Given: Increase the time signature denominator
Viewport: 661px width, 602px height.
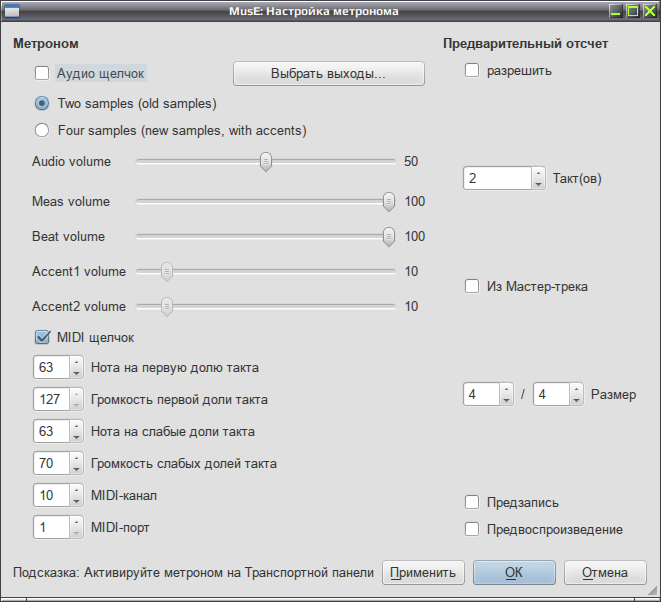Looking at the screenshot, I should point(576,389).
